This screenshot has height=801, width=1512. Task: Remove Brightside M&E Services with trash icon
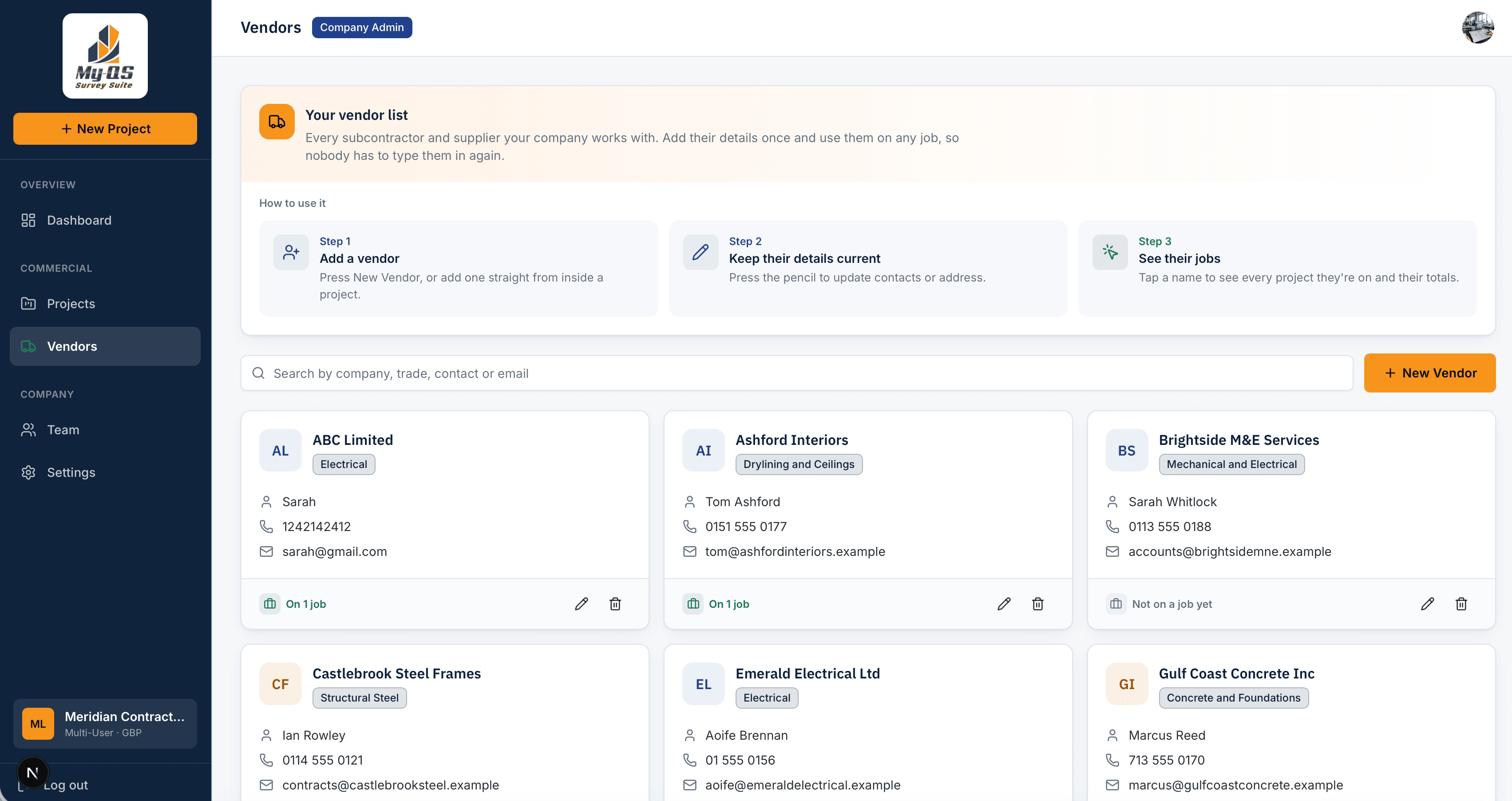point(1461,604)
